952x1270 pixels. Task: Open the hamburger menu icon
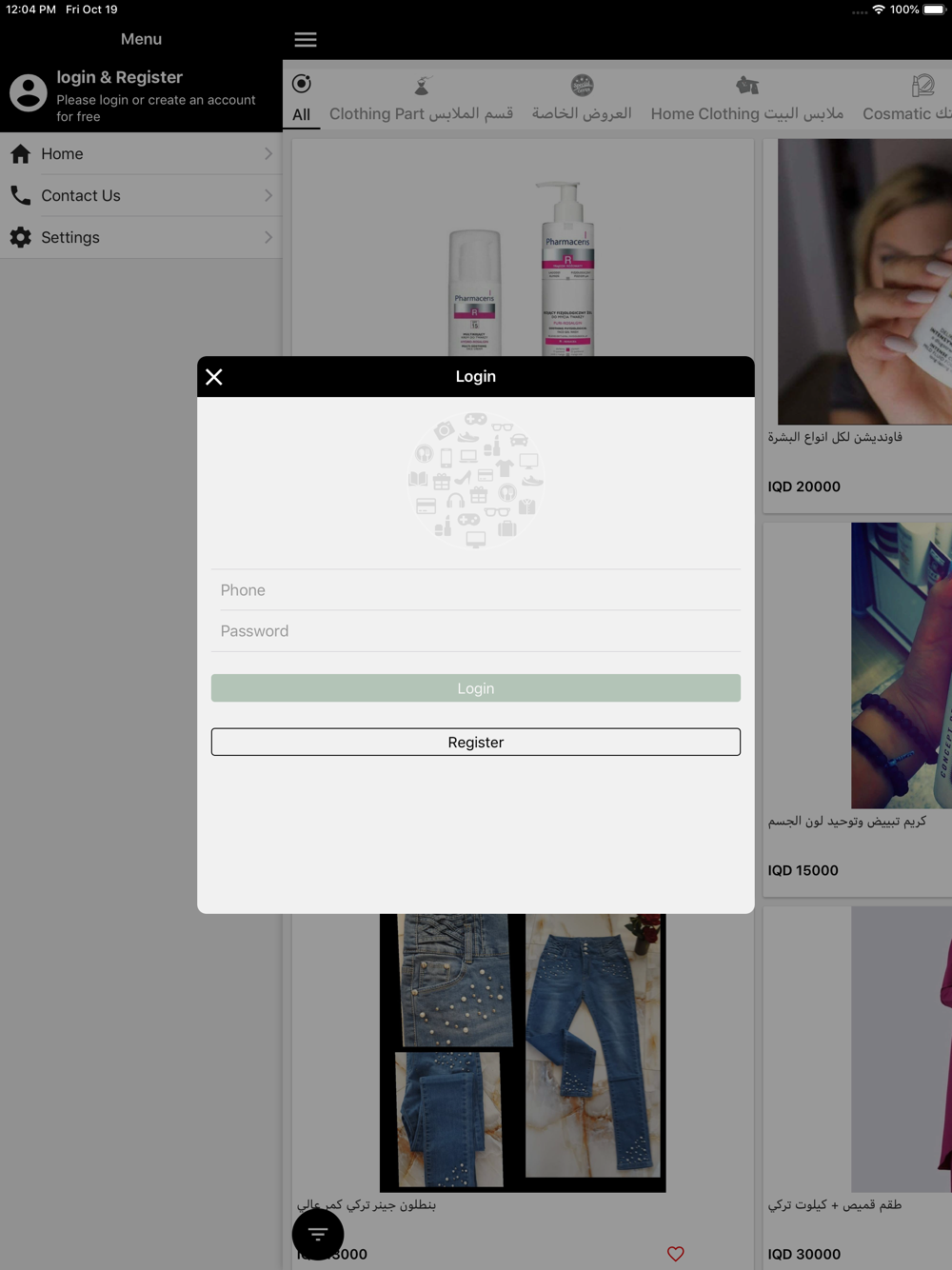coord(306,40)
